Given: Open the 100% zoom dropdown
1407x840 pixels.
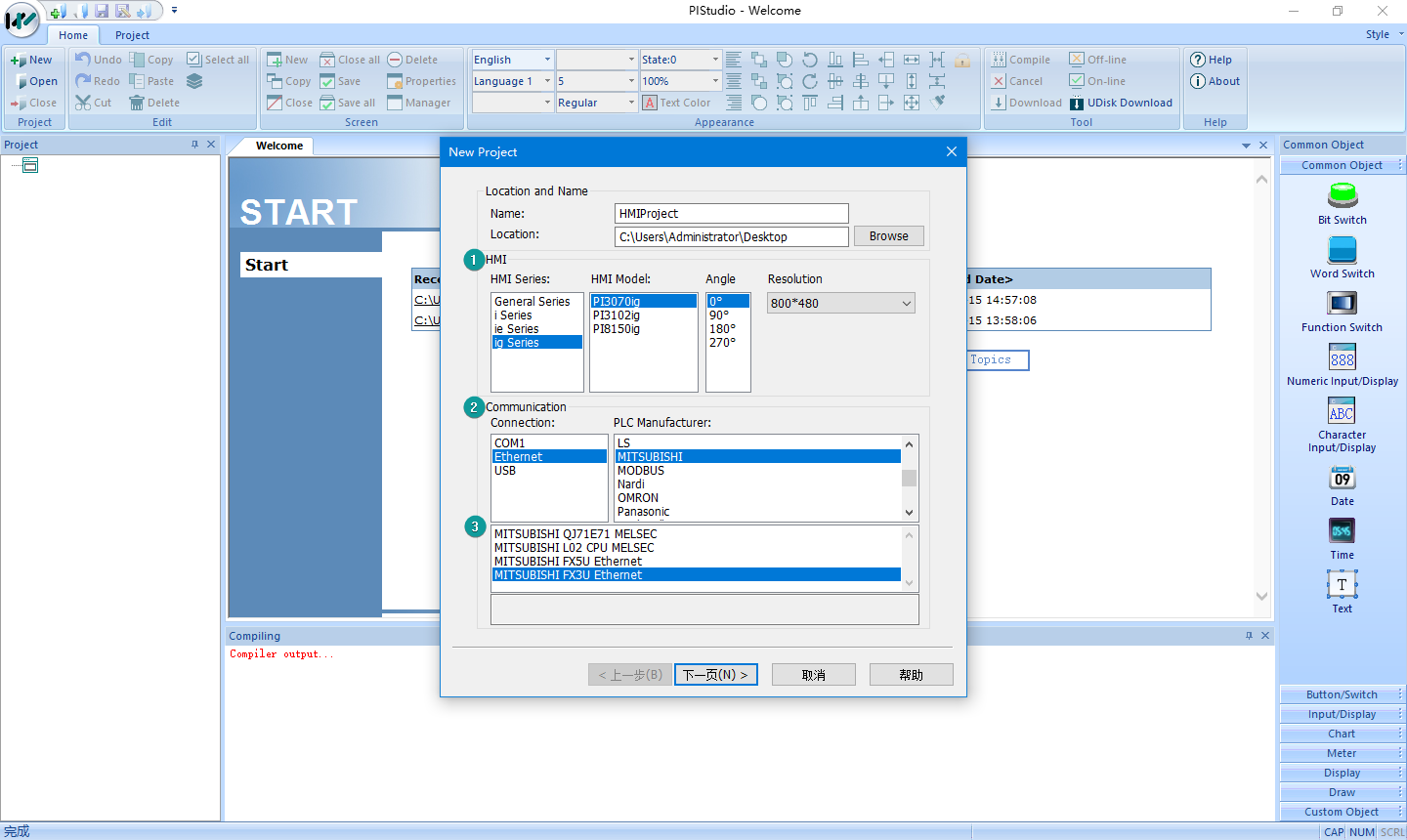Looking at the screenshot, I should pyautogui.click(x=715, y=81).
